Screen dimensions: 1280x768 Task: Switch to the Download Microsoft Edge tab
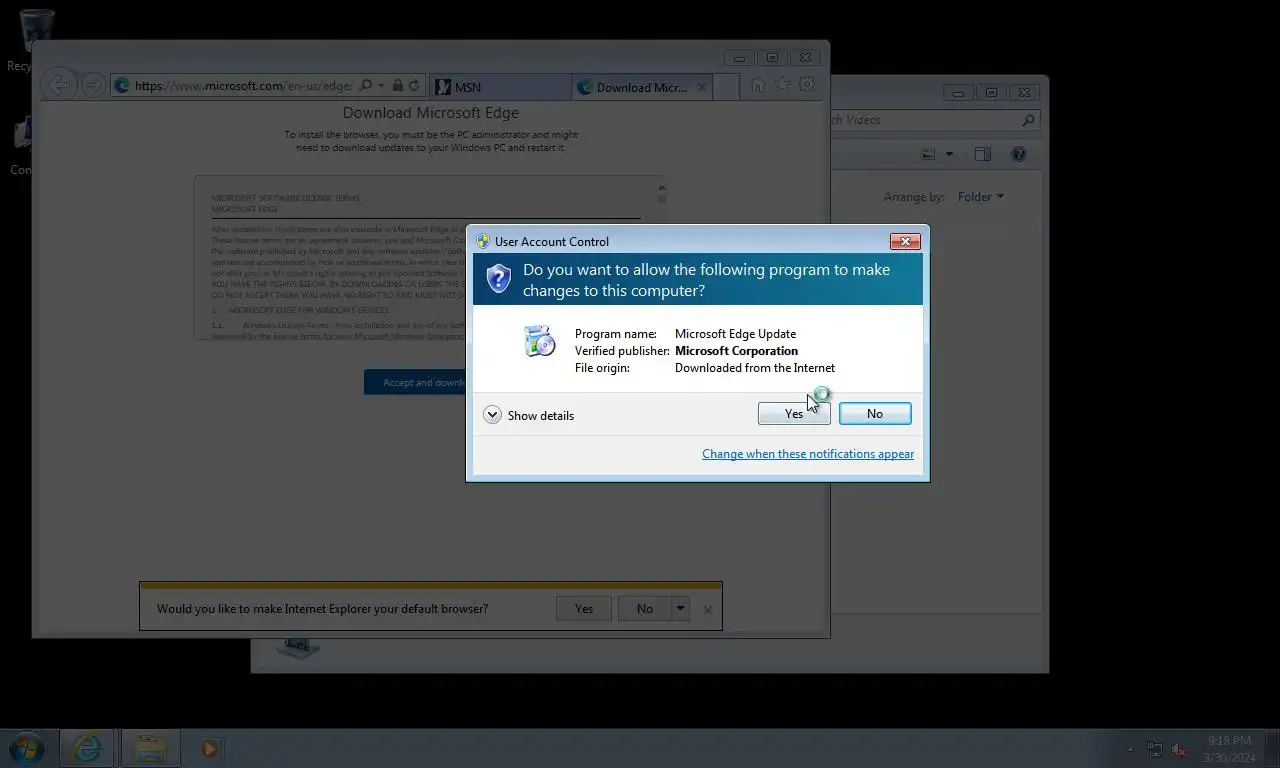point(643,87)
